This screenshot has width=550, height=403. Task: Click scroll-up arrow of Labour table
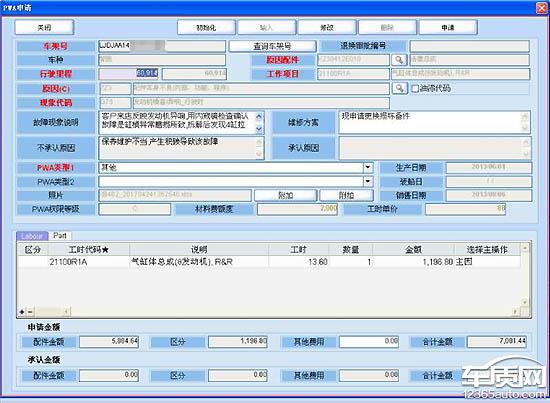(525, 248)
